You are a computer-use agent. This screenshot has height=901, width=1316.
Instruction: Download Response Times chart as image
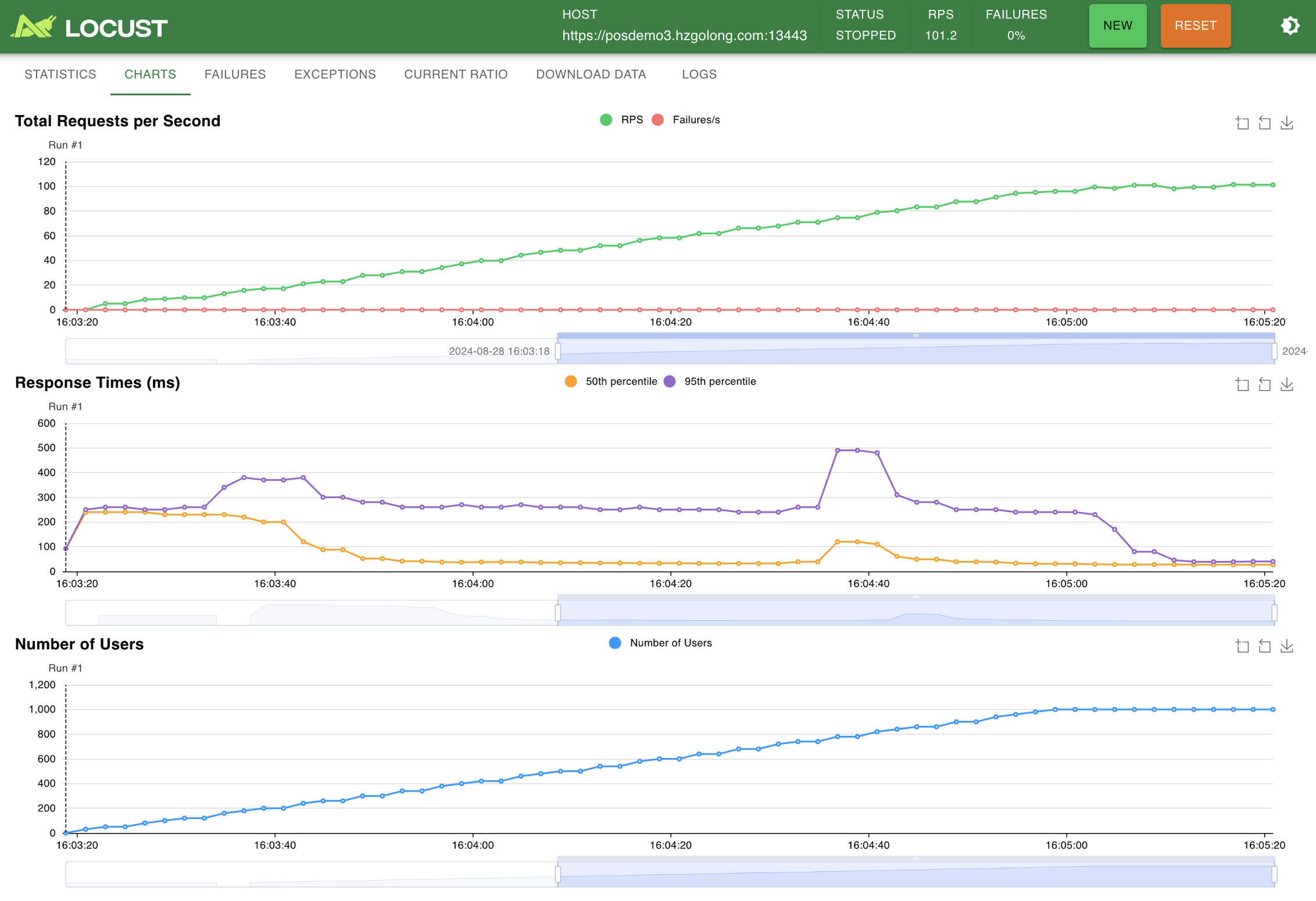coord(1287,384)
